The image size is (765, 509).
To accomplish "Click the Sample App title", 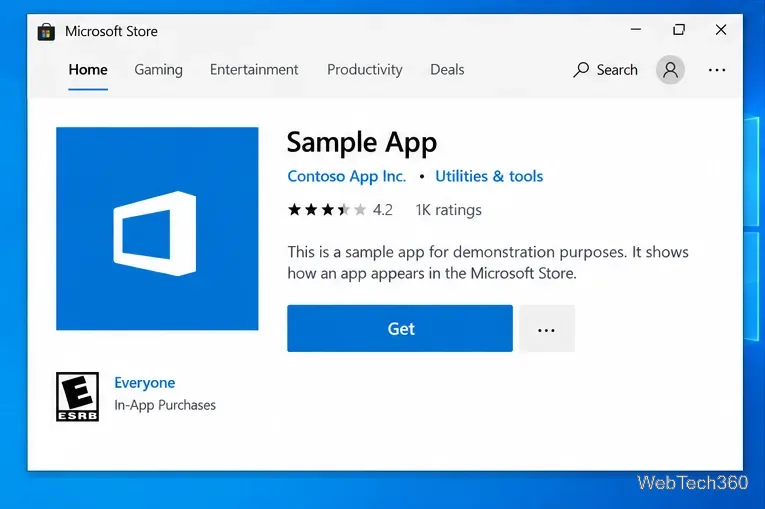I will 362,143.
